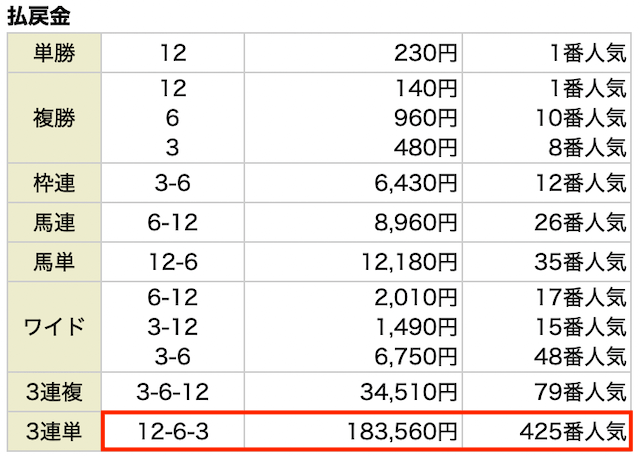Select the 枠連 row label

(x=54, y=183)
